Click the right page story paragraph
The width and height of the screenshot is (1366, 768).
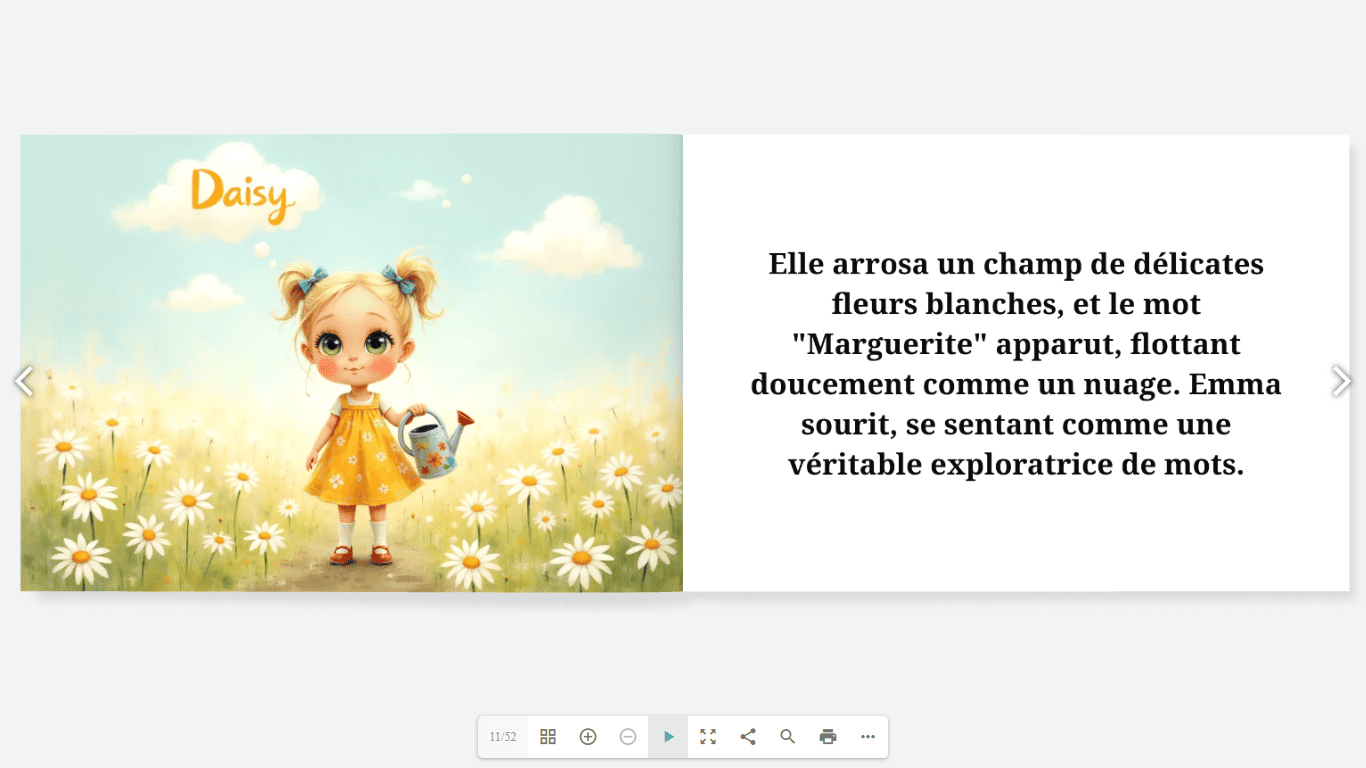tap(1016, 364)
